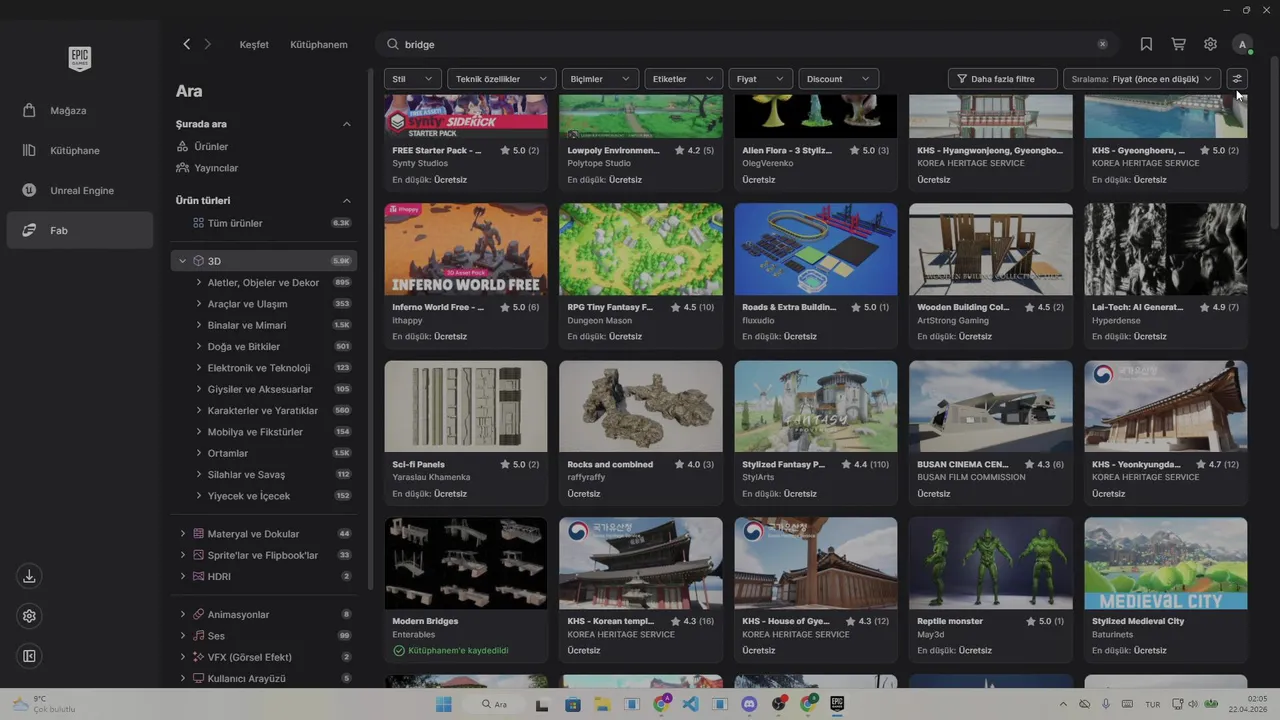The height and width of the screenshot is (720, 1280).
Task: Click BUSAN FILM COMMISSION publisher name
Action: tap(971, 477)
